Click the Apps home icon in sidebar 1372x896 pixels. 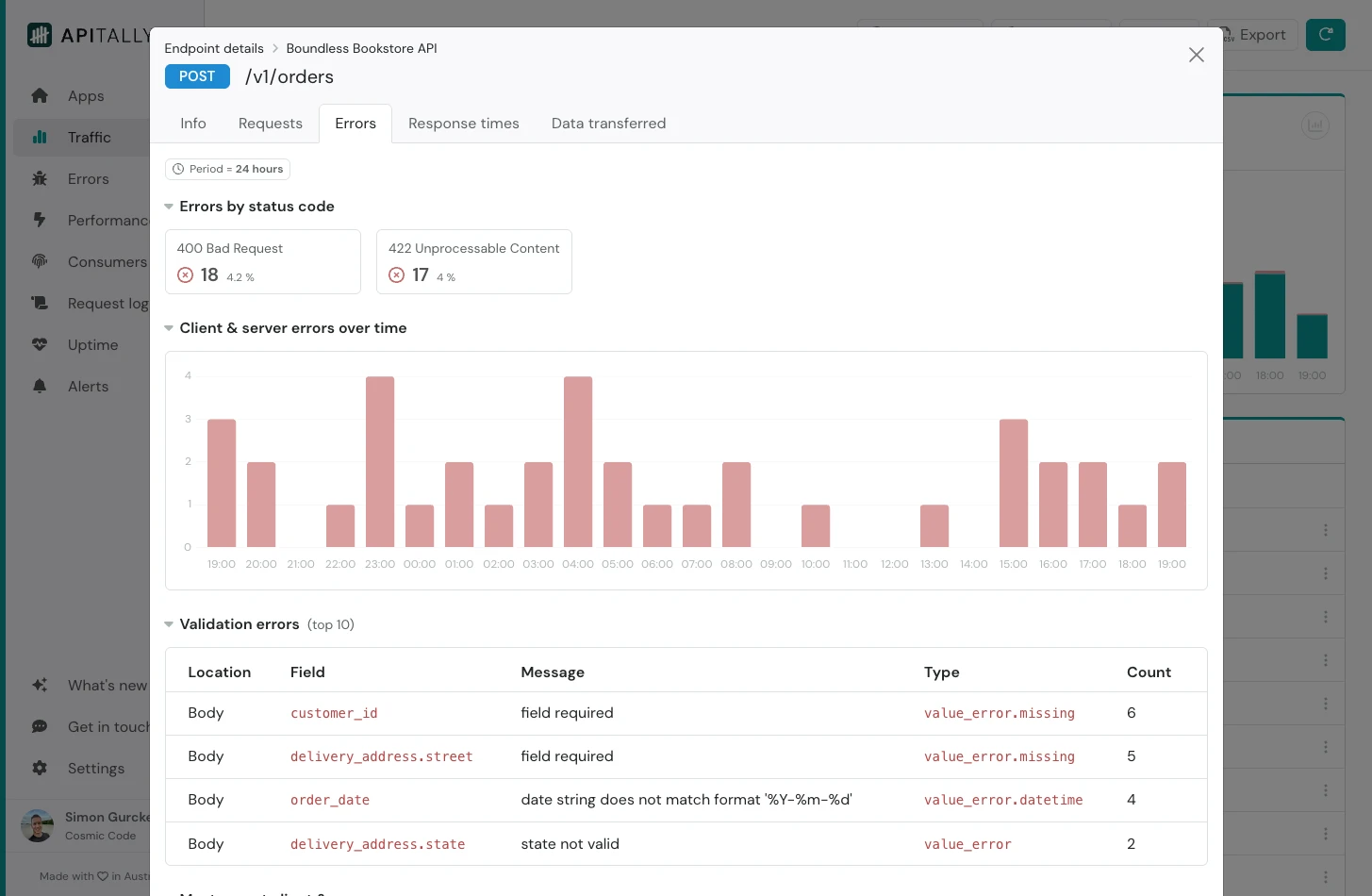pyautogui.click(x=40, y=96)
